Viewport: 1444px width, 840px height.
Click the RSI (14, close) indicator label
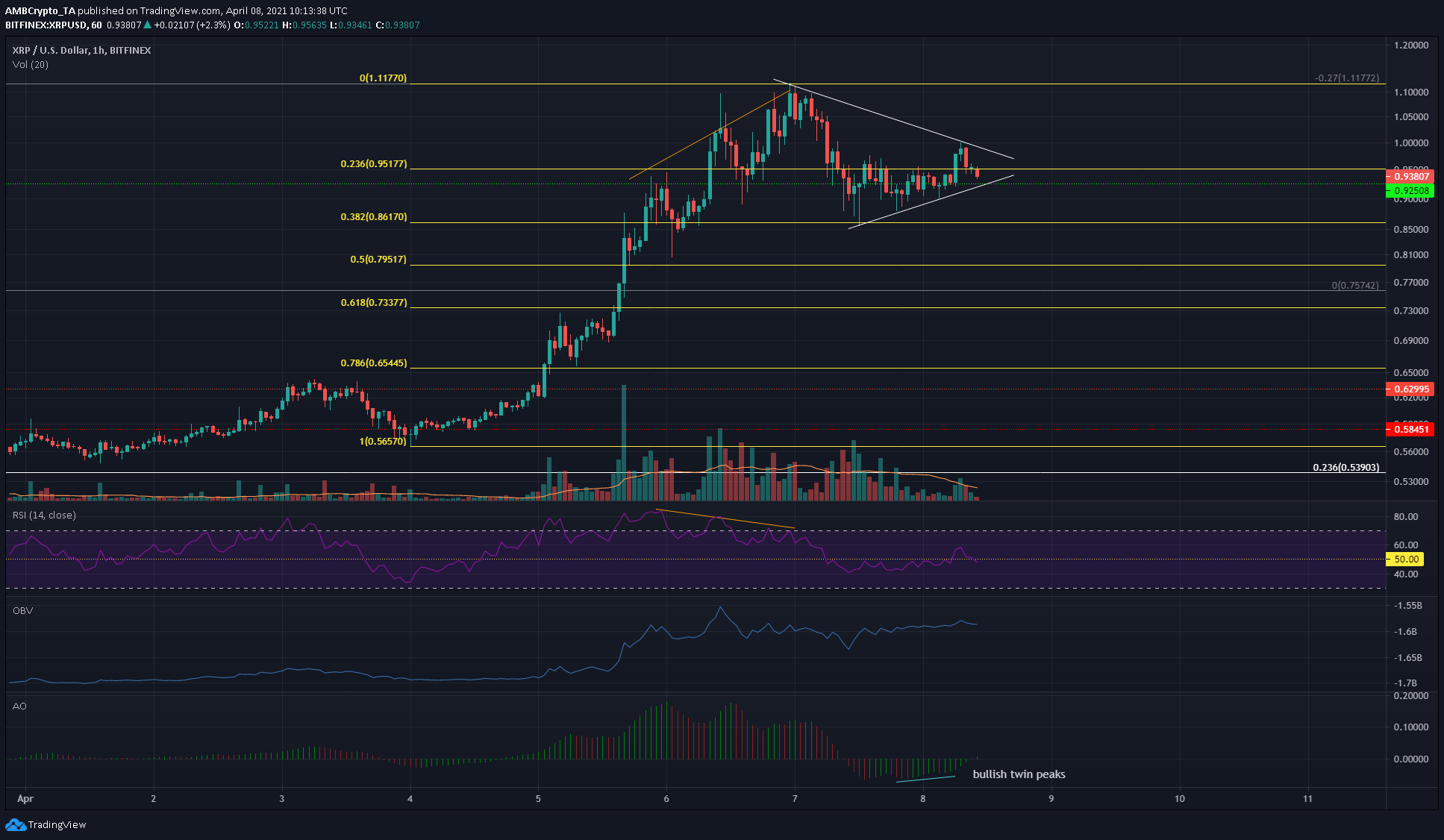[x=44, y=515]
